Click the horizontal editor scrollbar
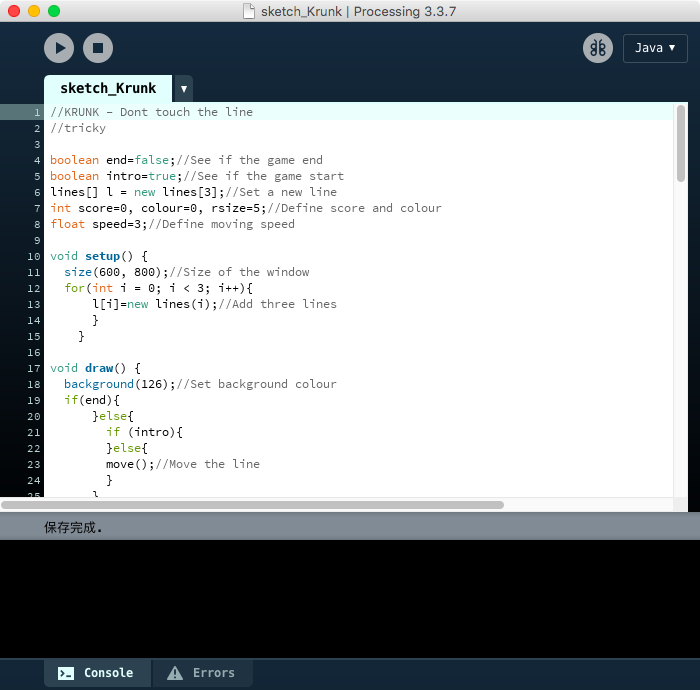The height and width of the screenshot is (690, 700). point(252,505)
